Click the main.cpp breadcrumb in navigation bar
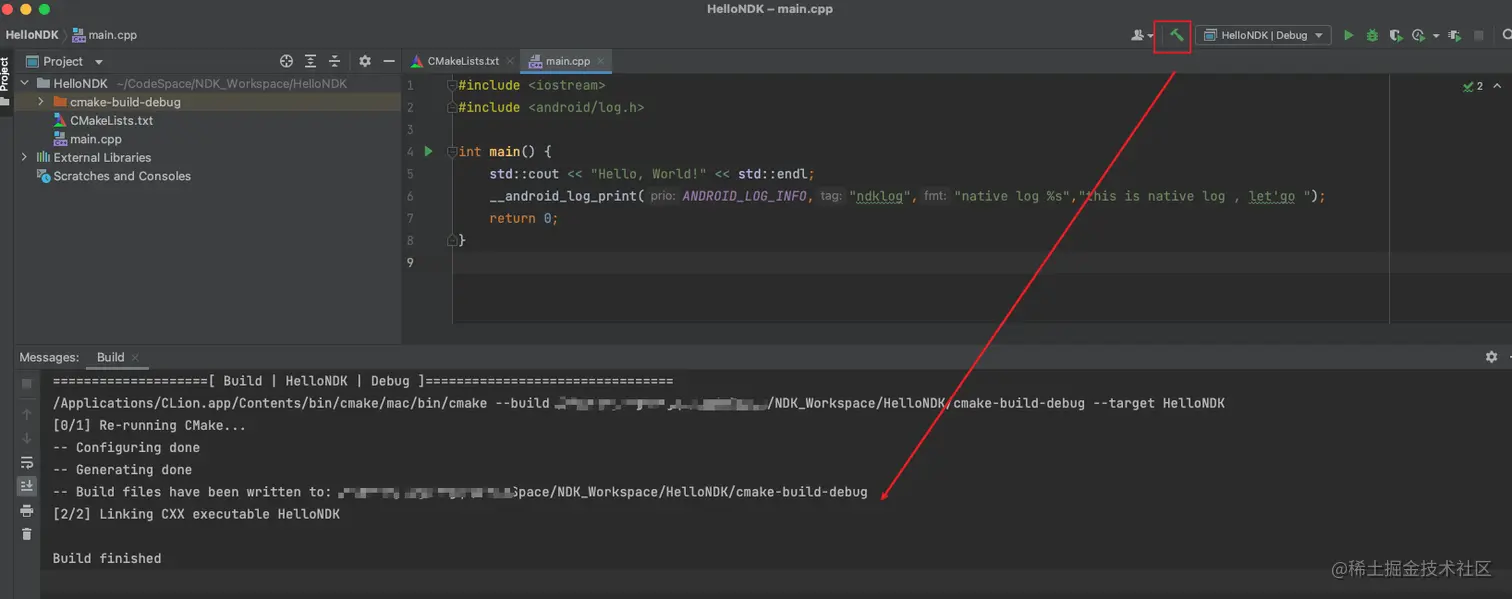The image size is (1512, 599). 104,35
